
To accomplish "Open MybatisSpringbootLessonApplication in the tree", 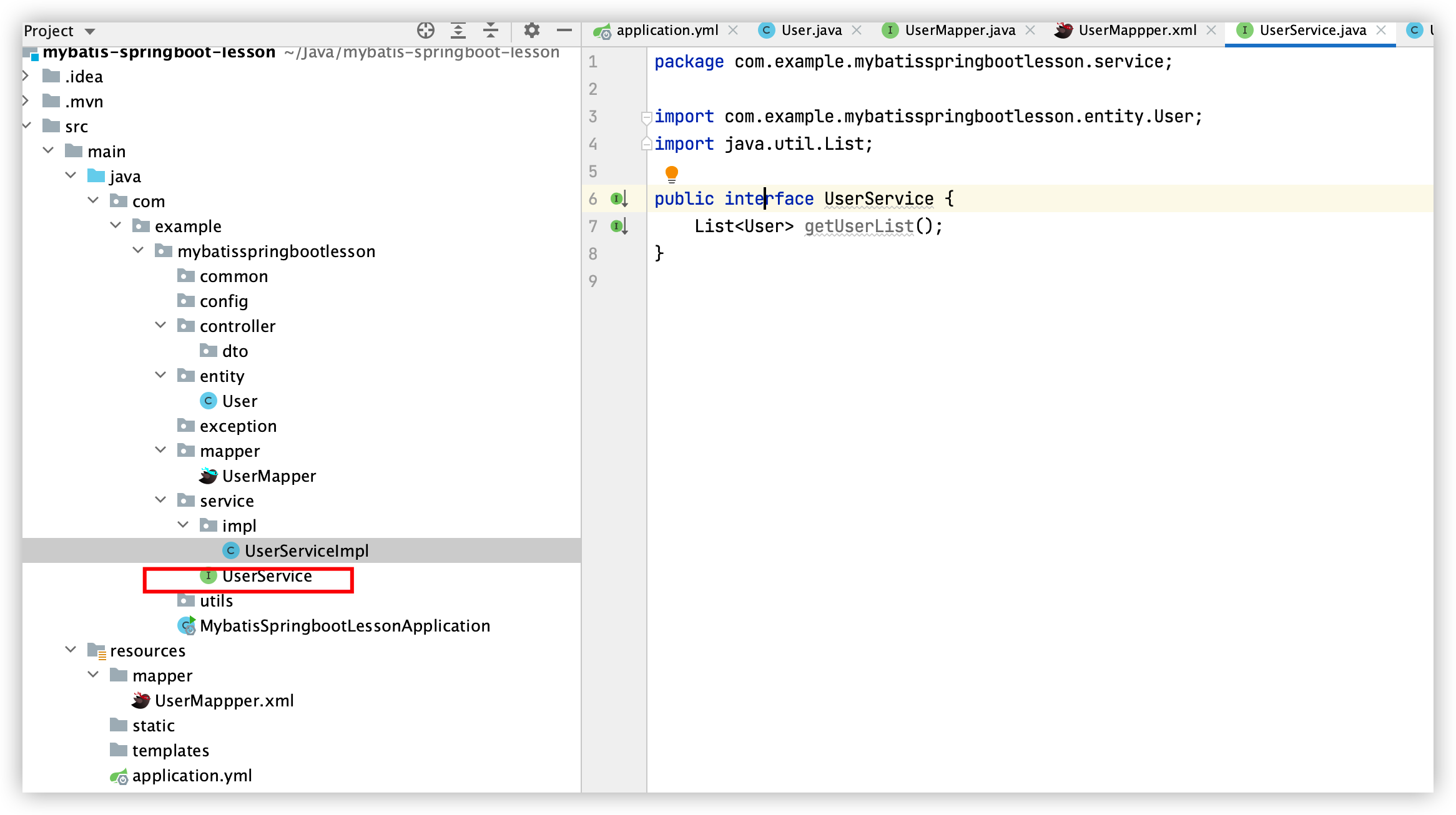I will tap(345, 625).
